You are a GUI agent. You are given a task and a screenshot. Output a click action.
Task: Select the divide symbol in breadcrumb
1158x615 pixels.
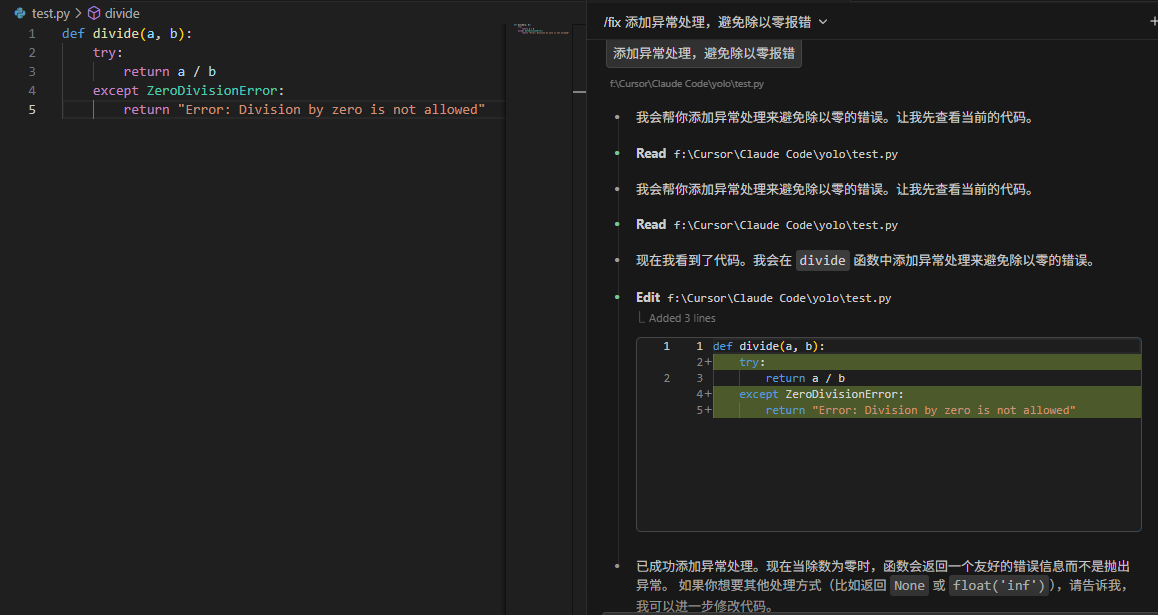coord(122,14)
